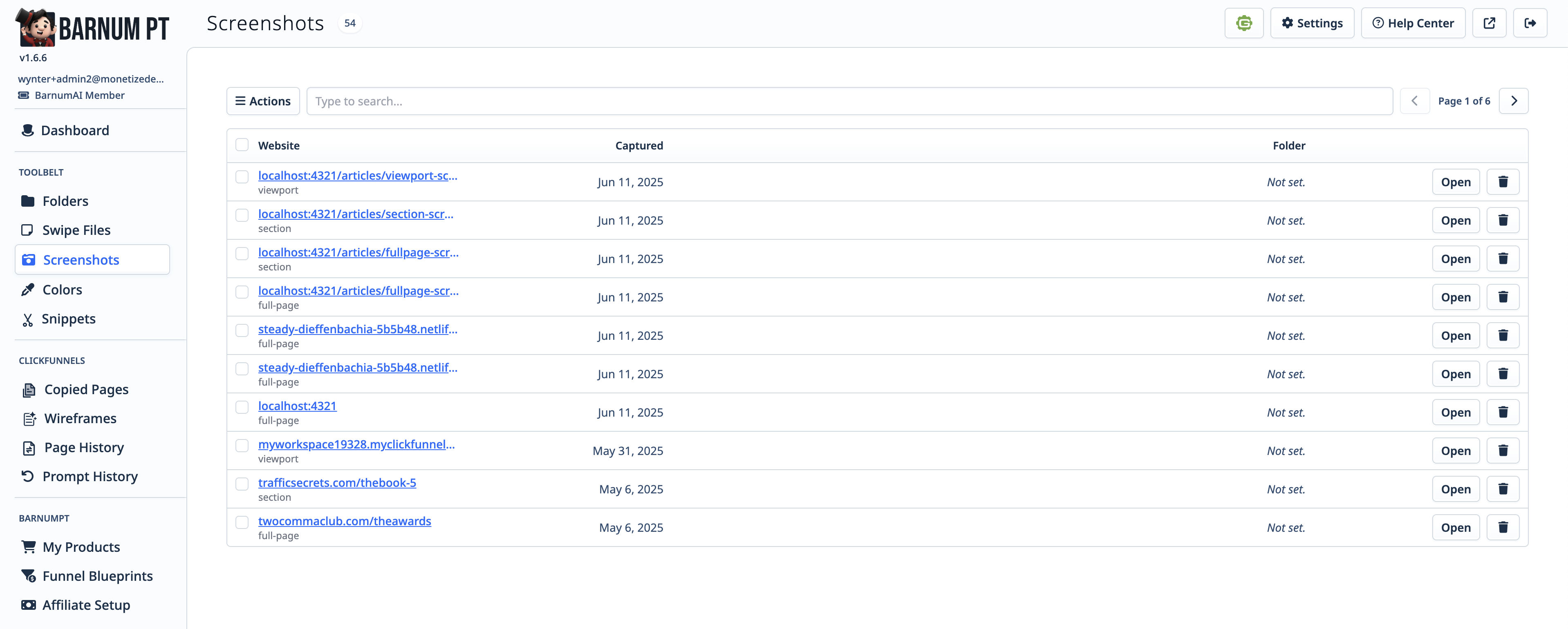Navigate to Folders in sidebar
This screenshot has width=1568, height=629.
click(65, 201)
